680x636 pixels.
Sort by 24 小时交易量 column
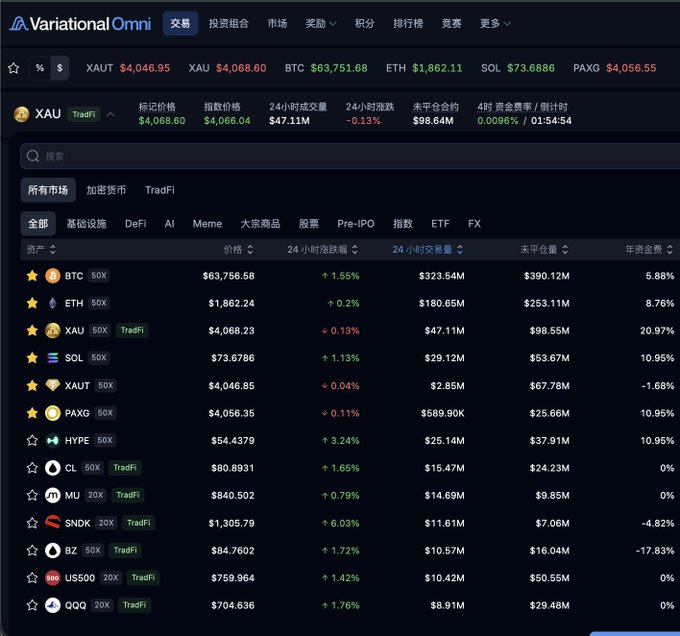click(x=428, y=249)
